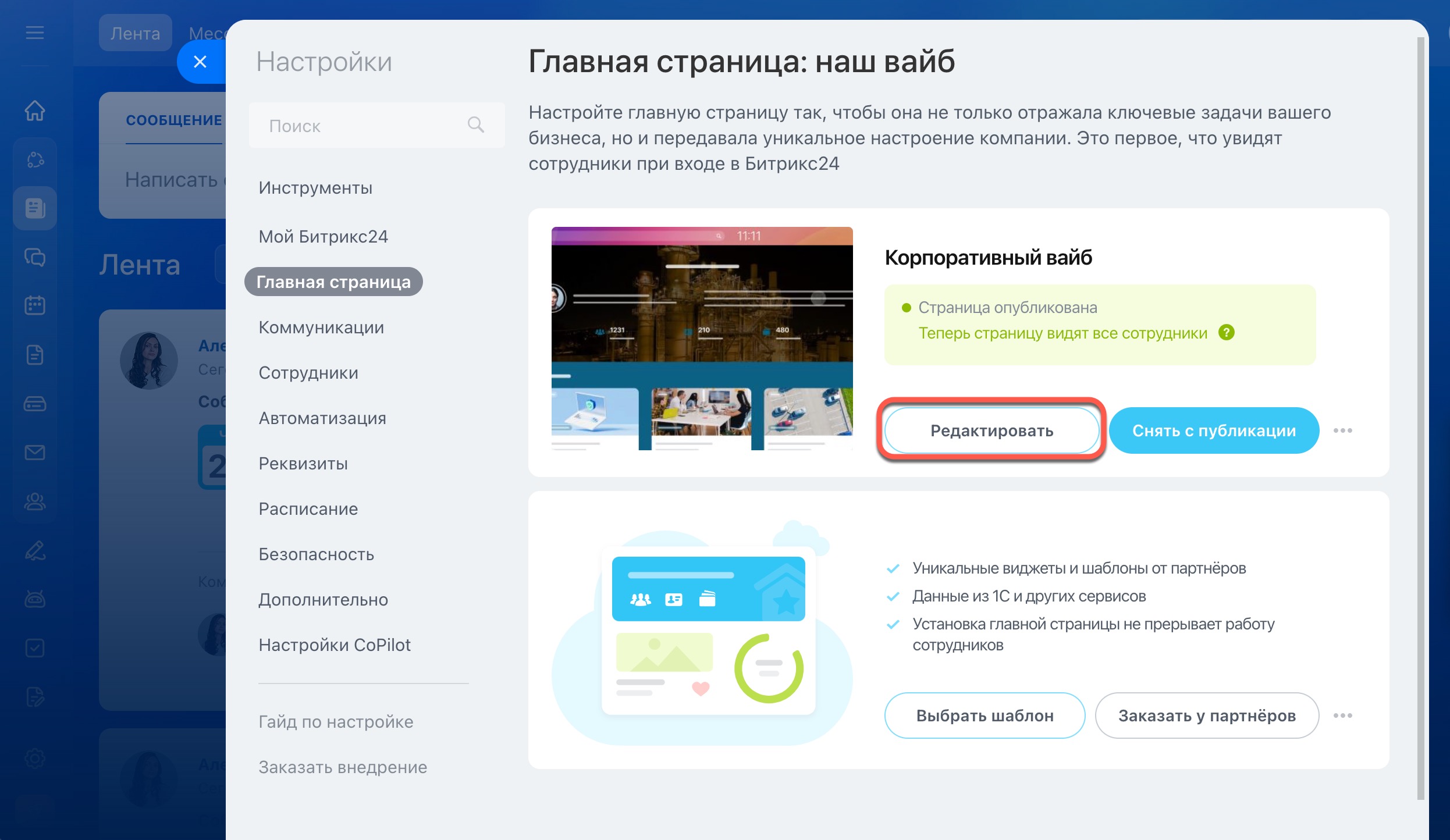The width and height of the screenshot is (1450, 840).
Task: Open the calendar icon in sidebar
Action: [35, 305]
